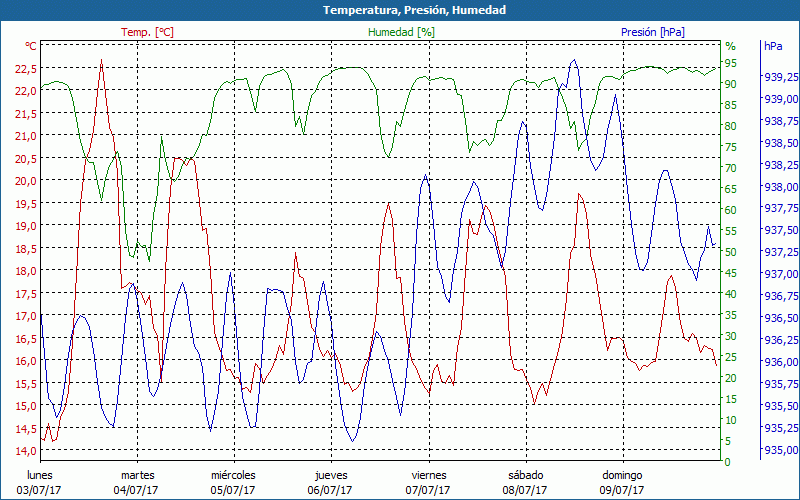
Task: Click the 939,25 tick on pressure axis
Action: tap(780, 77)
